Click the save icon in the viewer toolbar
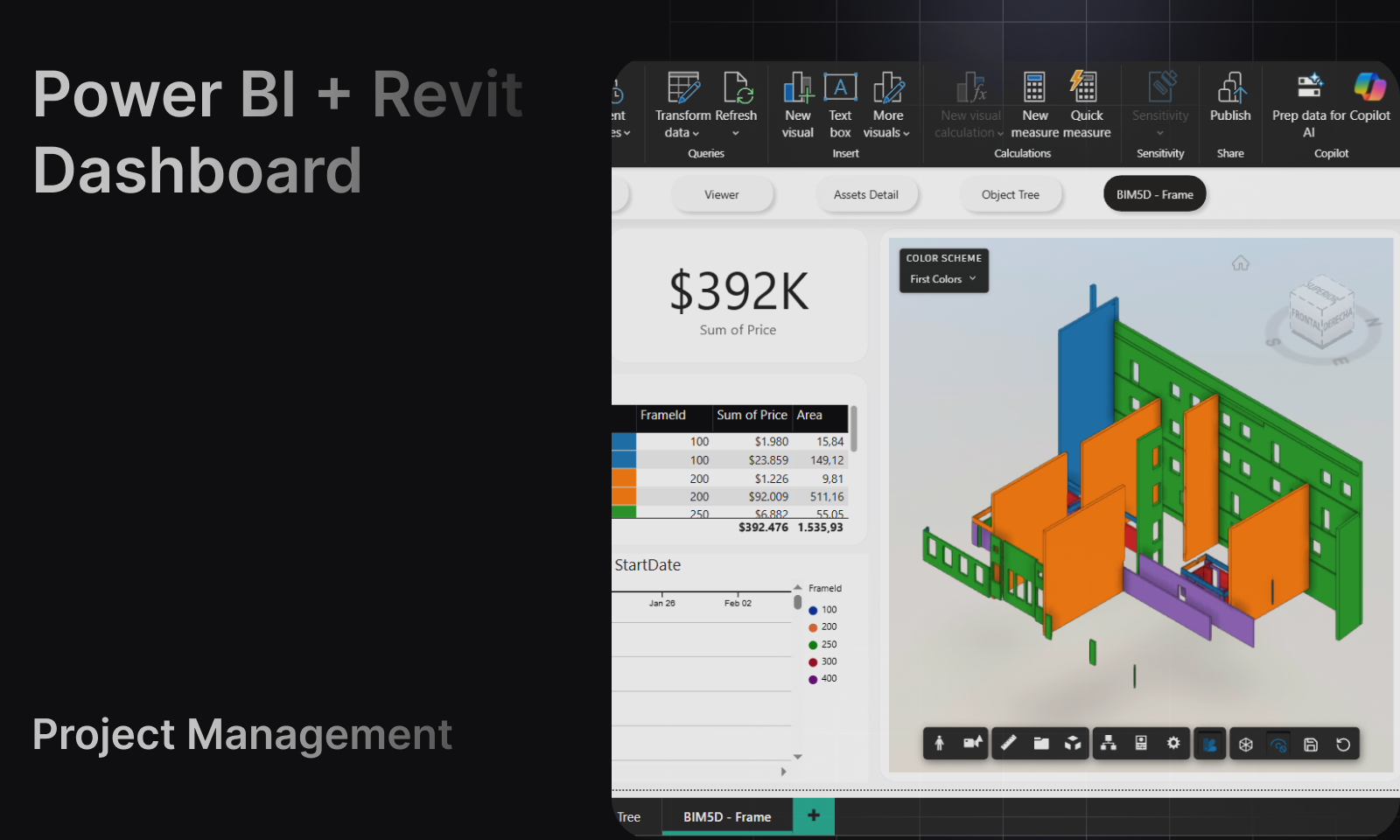The image size is (1400, 840). pyautogui.click(x=1312, y=743)
